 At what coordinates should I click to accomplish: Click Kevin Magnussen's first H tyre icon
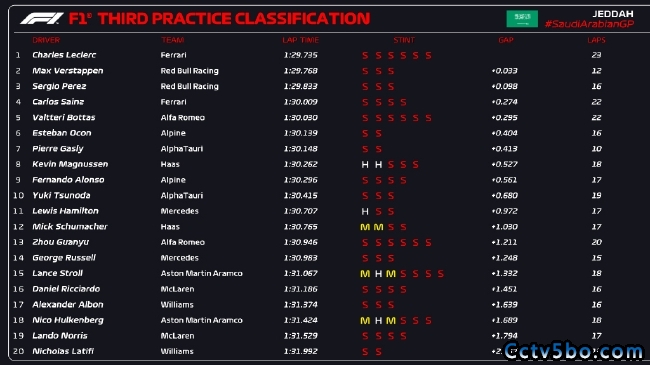tap(365, 165)
